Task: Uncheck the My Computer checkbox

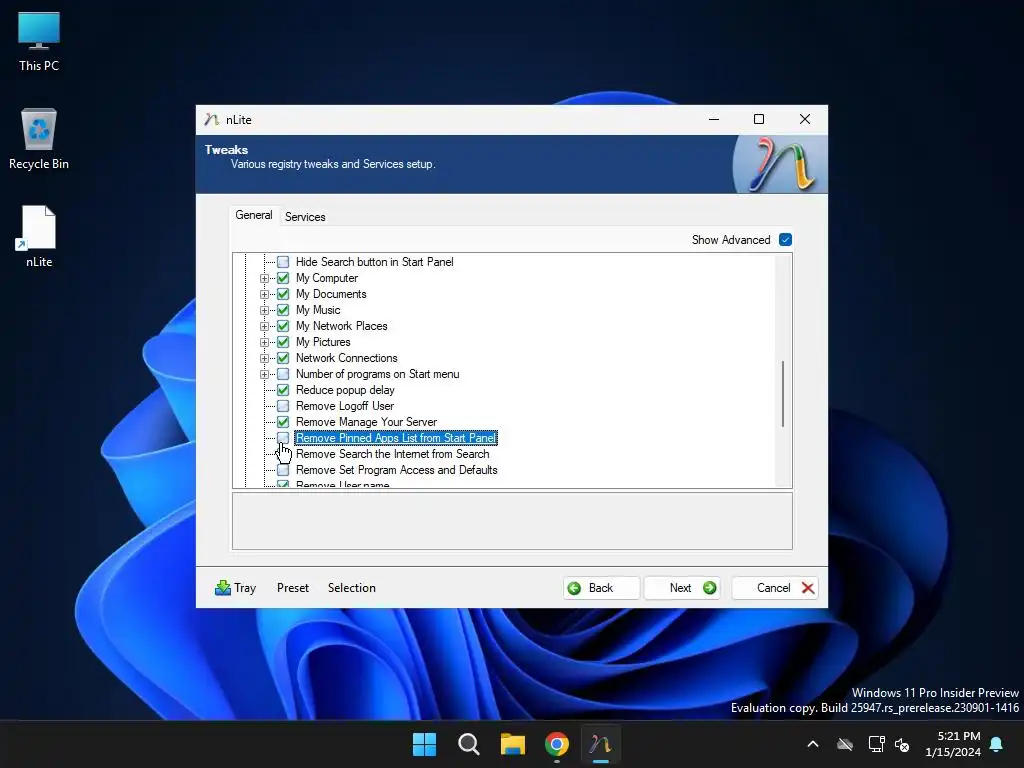Action: (283, 278)
